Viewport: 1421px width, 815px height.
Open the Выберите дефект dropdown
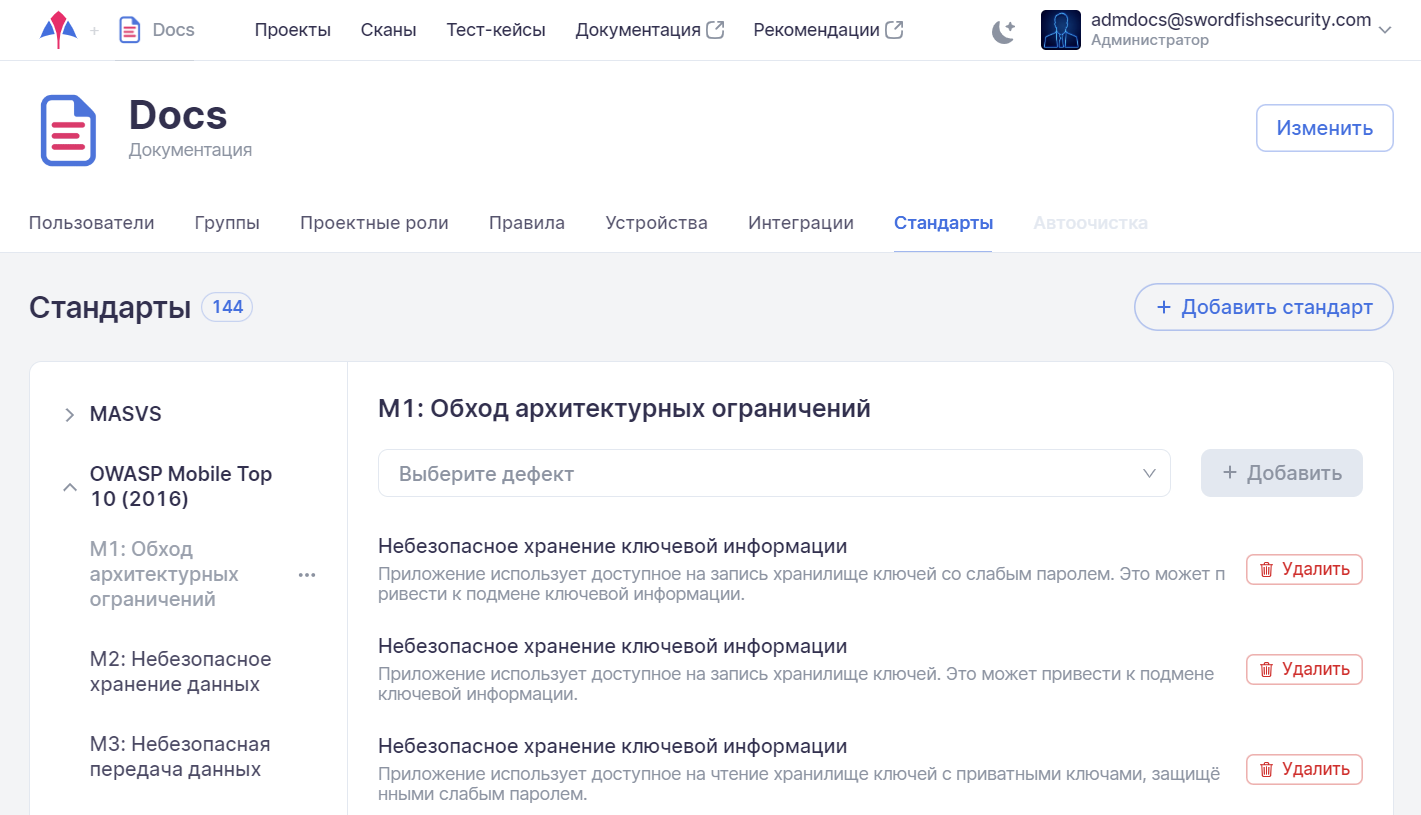[x=773, y=473]
